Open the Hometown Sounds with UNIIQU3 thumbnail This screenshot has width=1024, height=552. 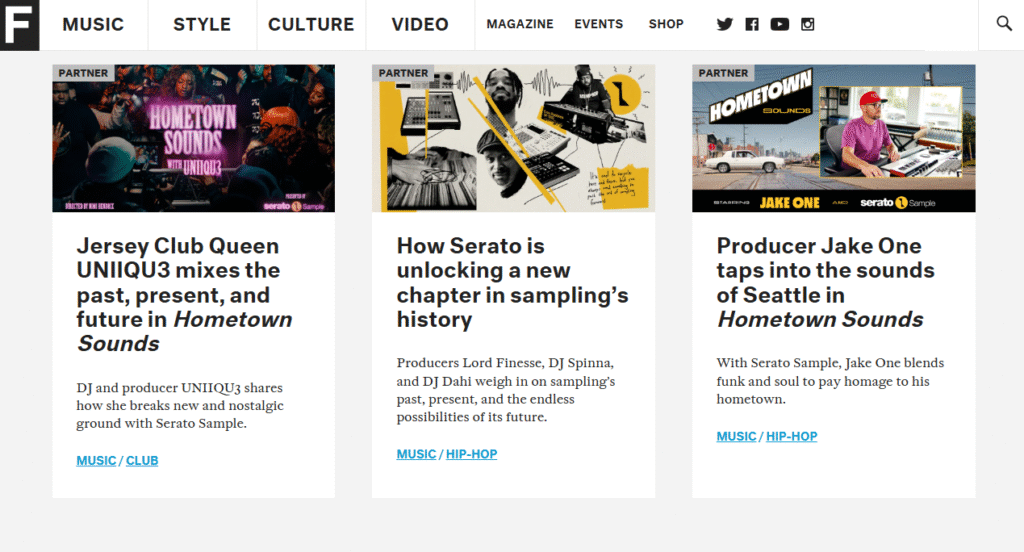pos(193,138)
